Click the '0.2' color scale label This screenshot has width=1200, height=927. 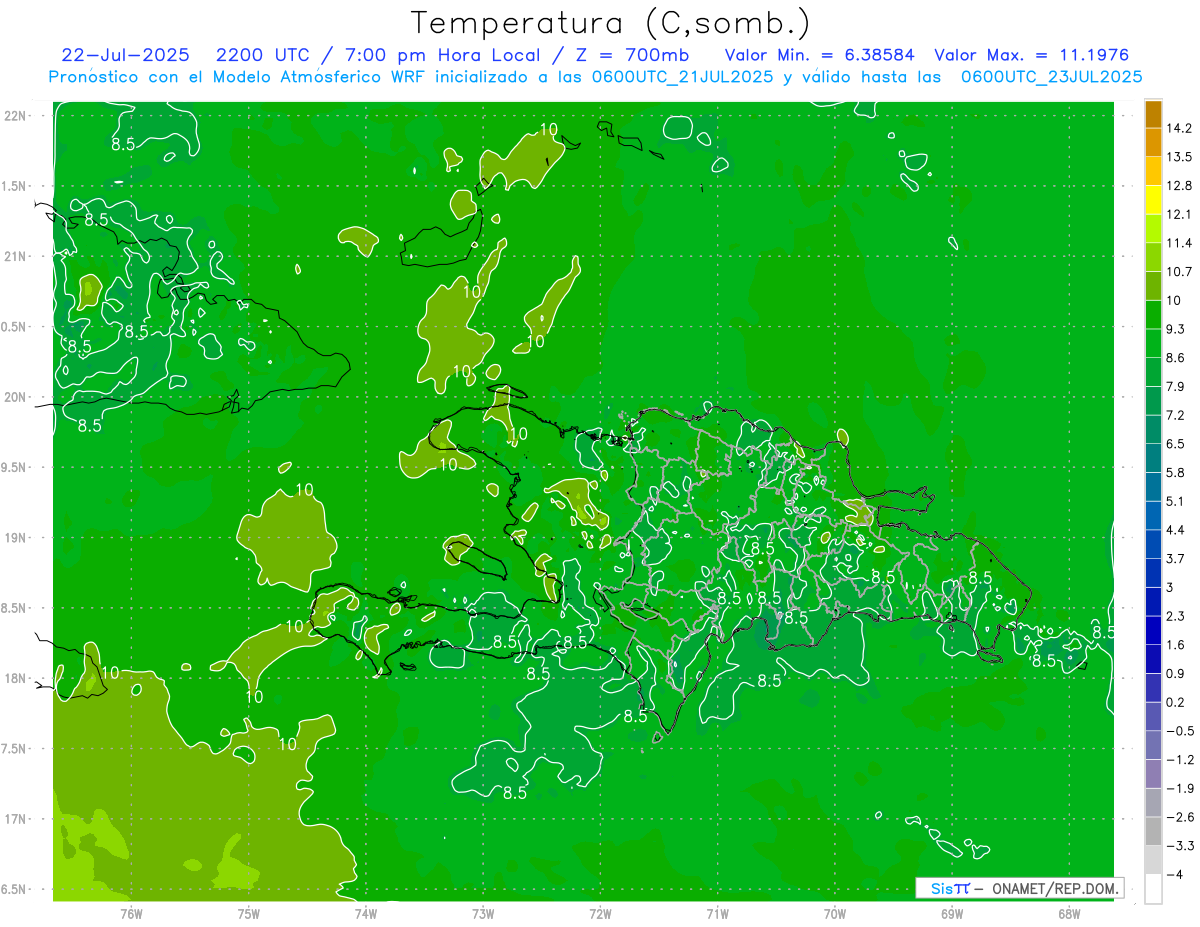(x=1175, y=702)
